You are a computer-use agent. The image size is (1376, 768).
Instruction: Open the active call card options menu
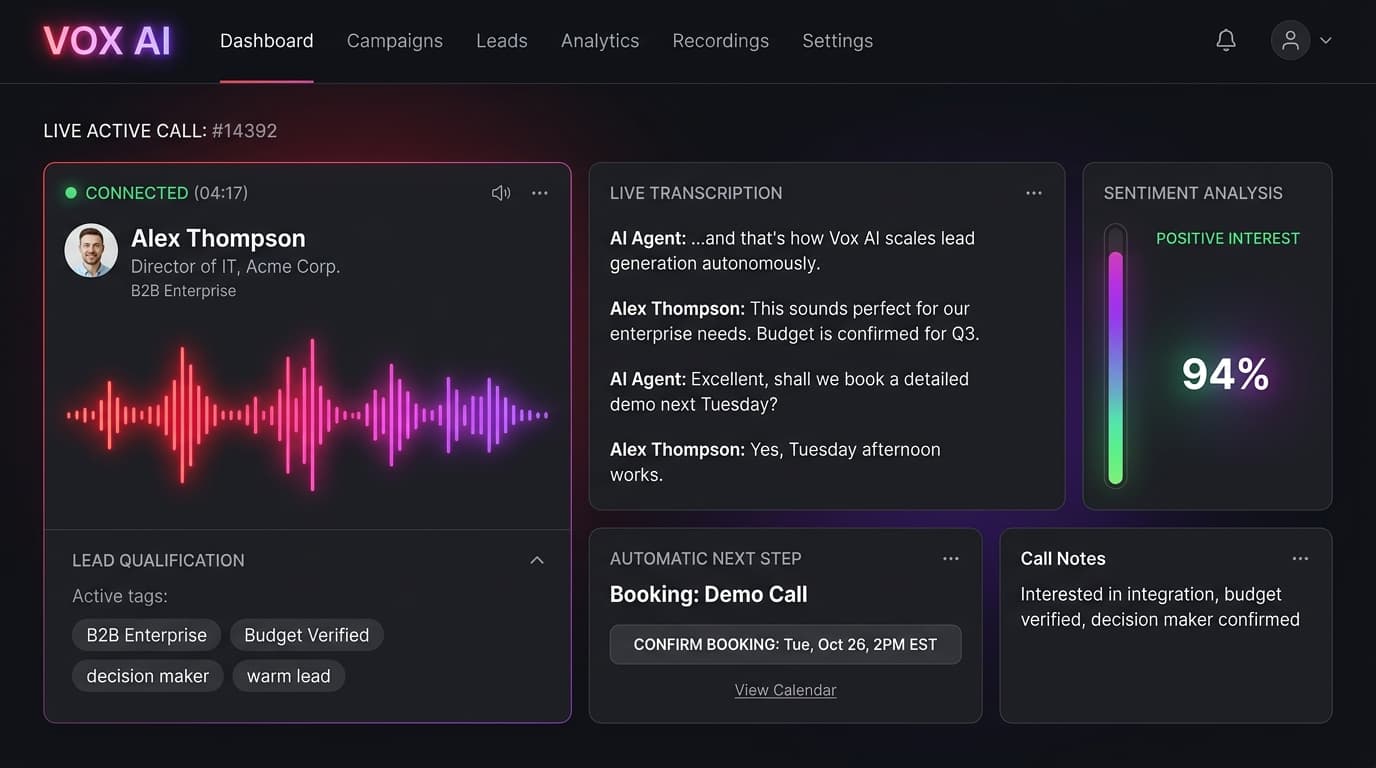tap(540, 193)
